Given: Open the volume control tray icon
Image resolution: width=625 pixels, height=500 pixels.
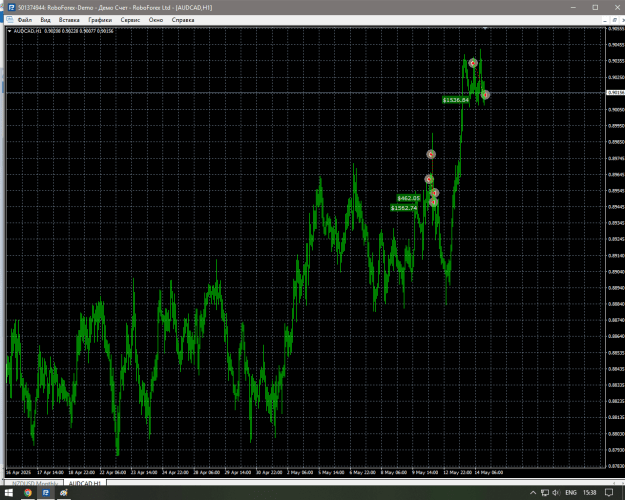Looking at the screenshot, I should (556, 493).
